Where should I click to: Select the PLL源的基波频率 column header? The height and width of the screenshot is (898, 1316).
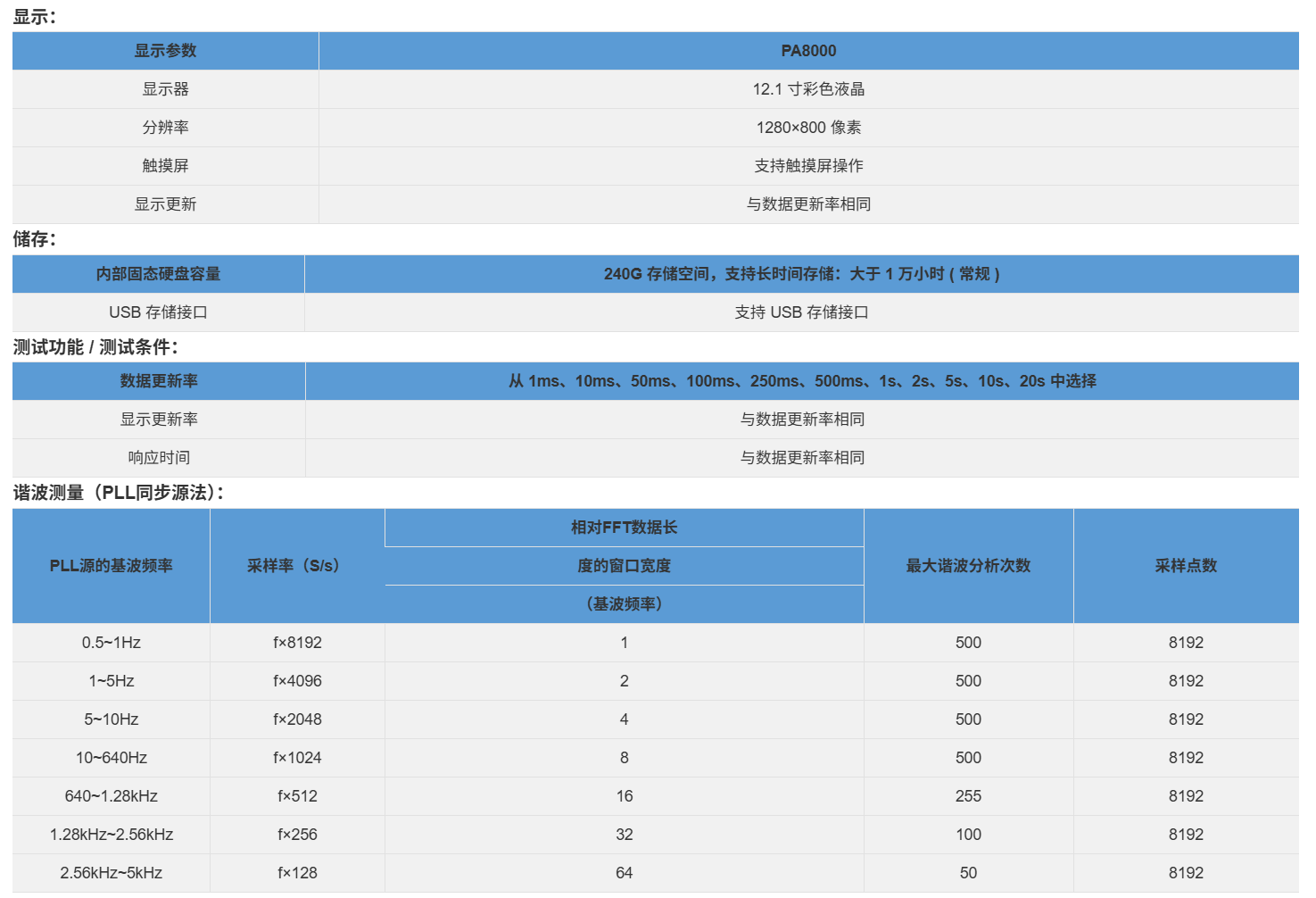[x=111, y=566]
